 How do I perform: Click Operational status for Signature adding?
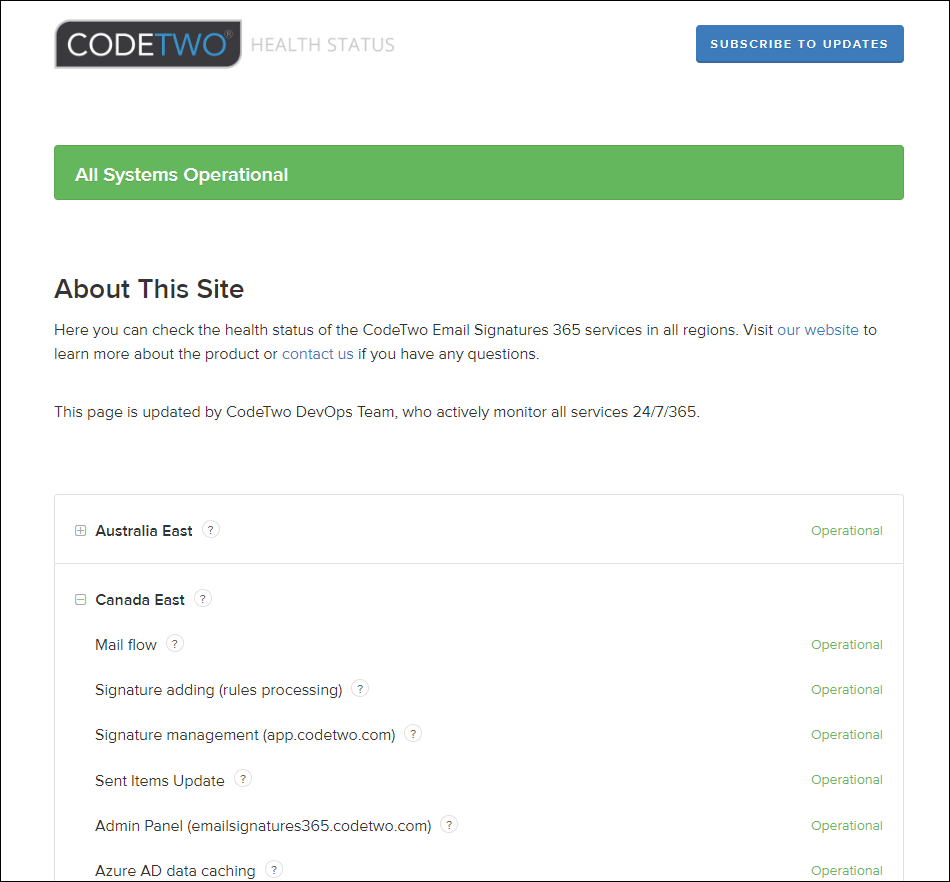[x=846, y=689]
